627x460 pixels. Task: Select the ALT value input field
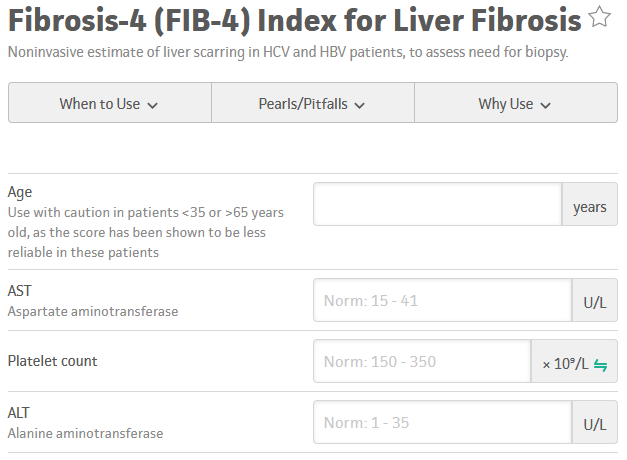441,423
